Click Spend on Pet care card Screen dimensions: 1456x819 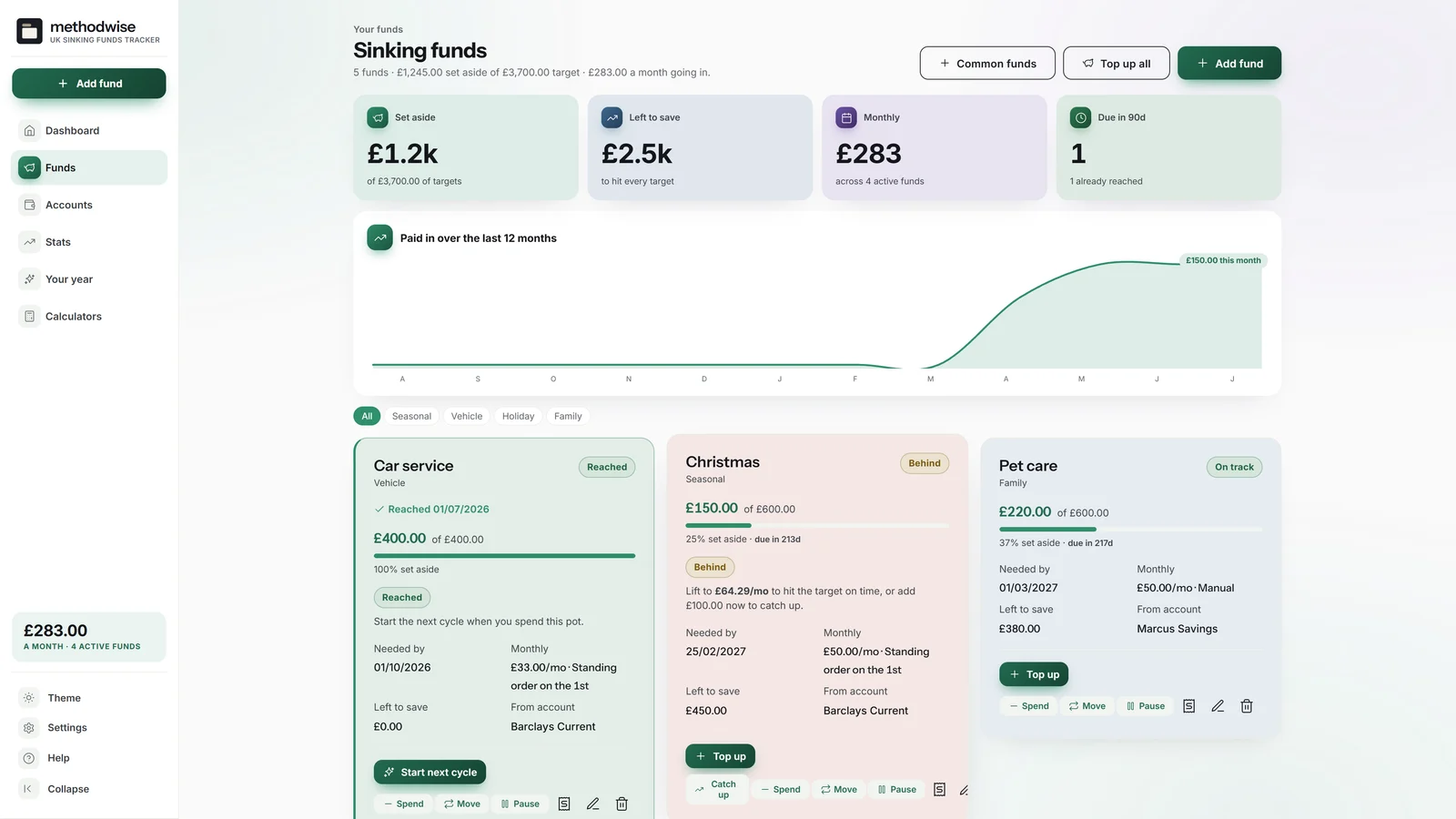[1029, 705]
